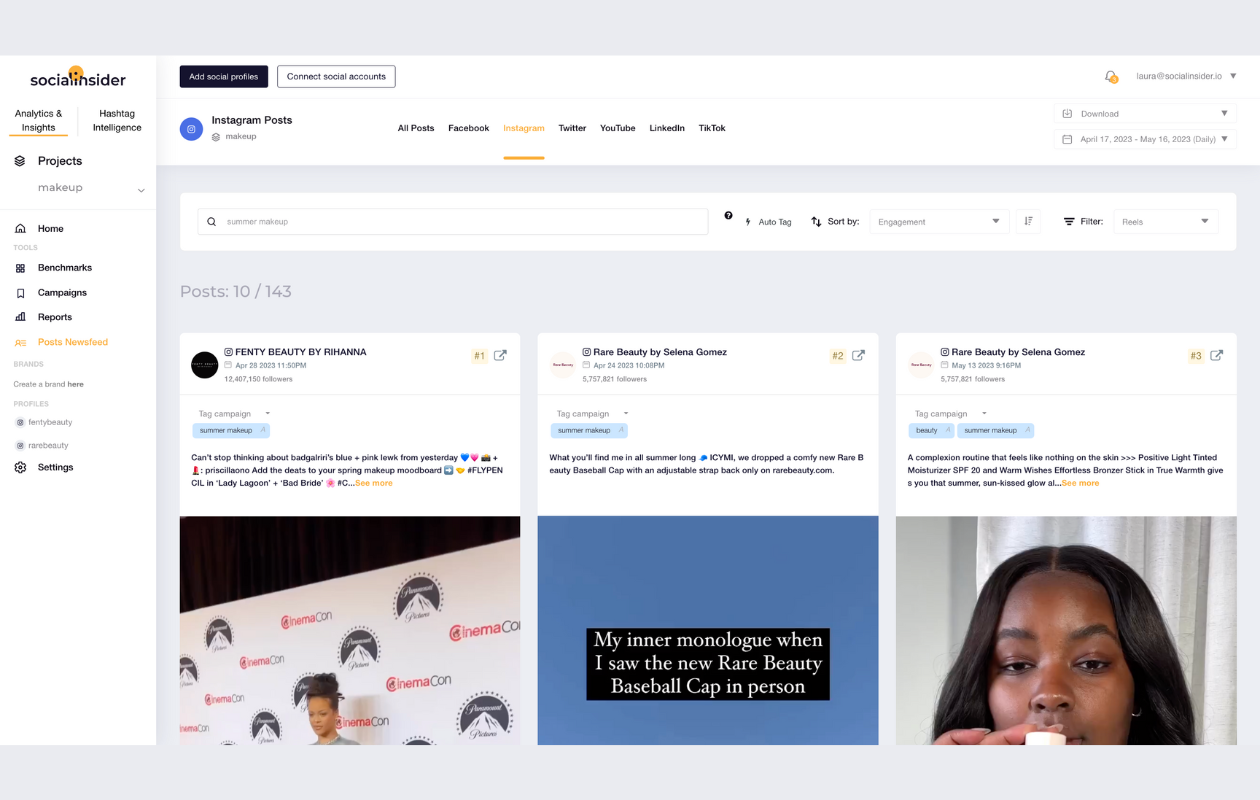The image size is (1260, 800).
Task: Click the Auto Tag lightning button
Action: (768, 222)
